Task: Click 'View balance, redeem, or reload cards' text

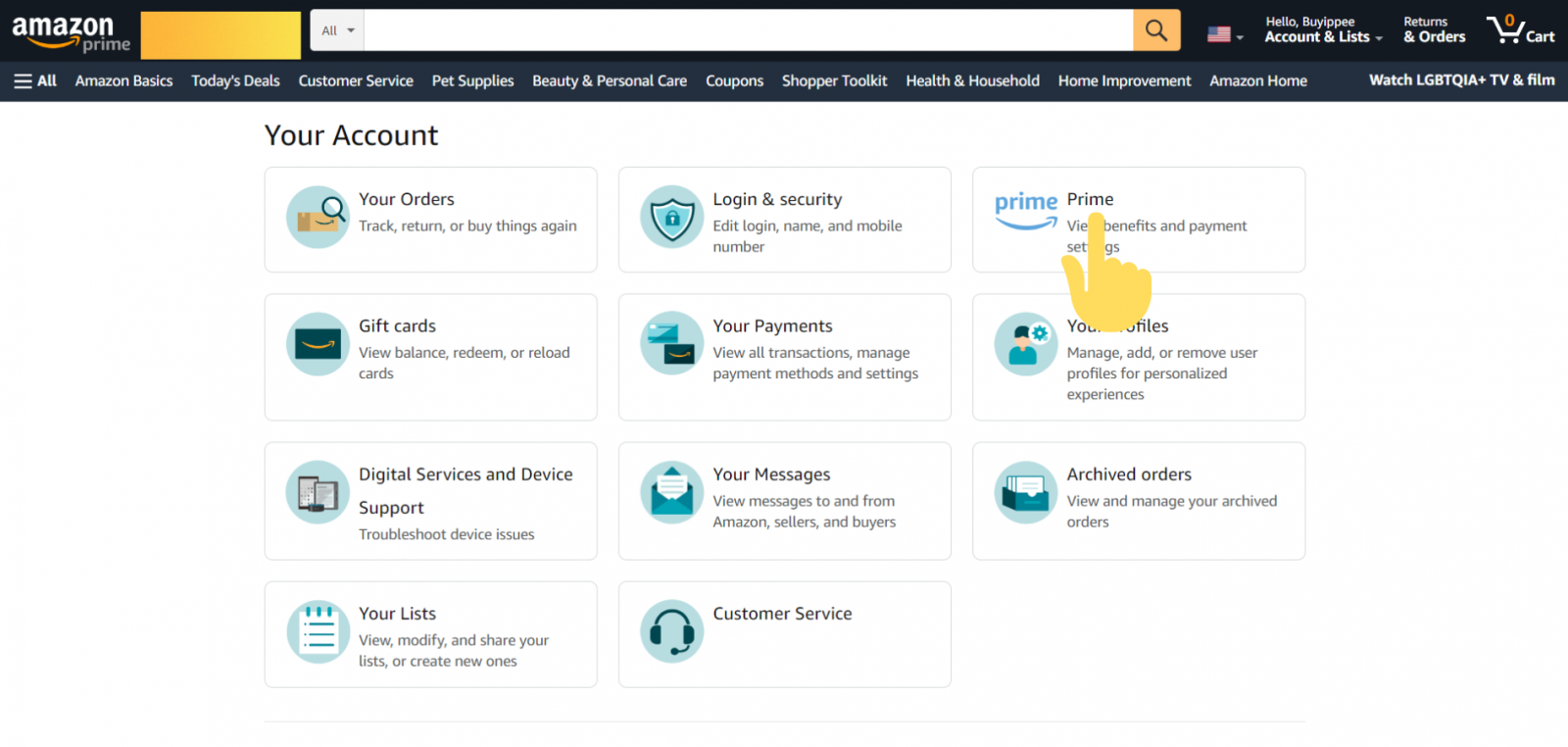Action: [x=465, y=363]
